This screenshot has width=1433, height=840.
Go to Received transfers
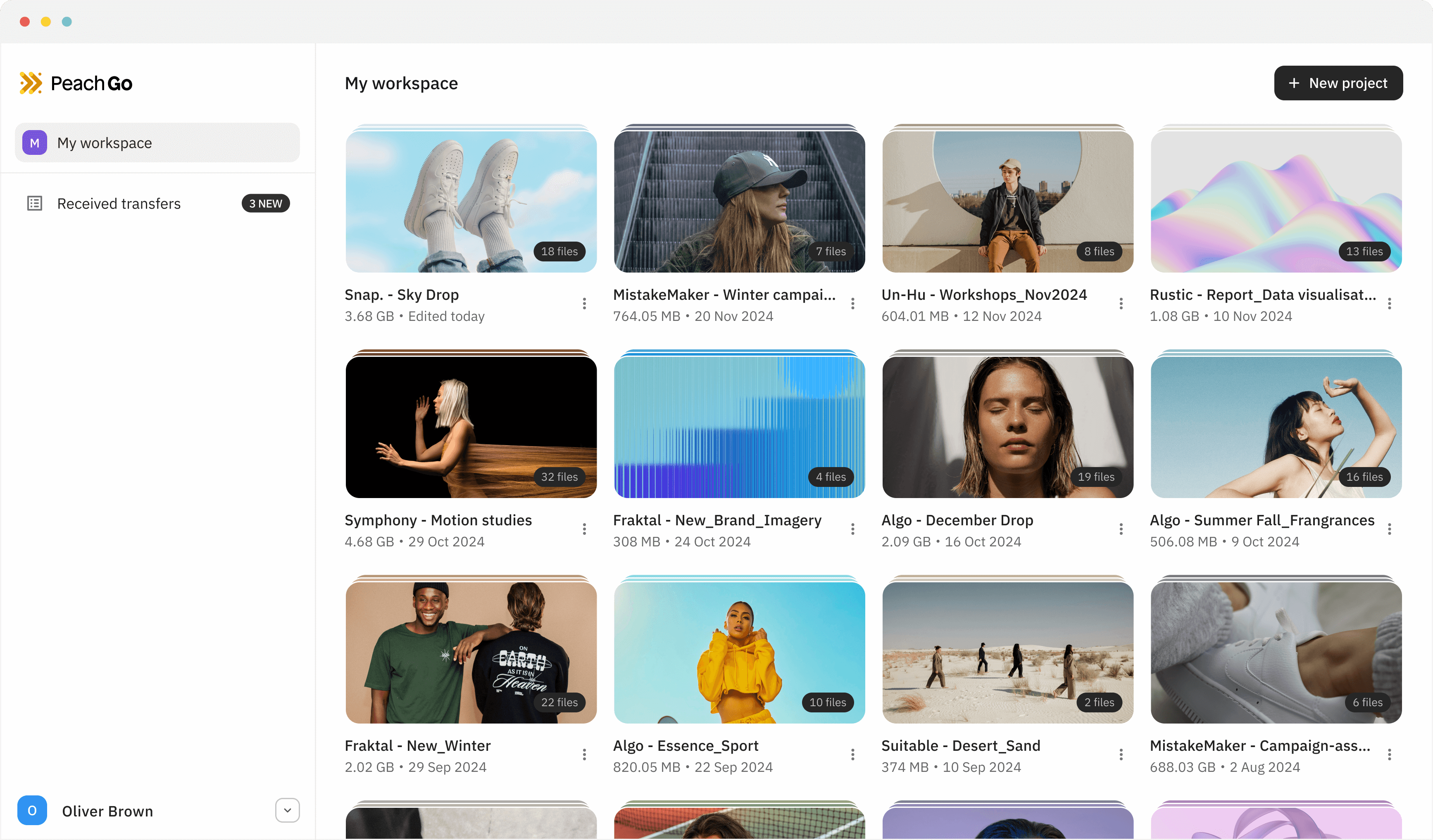pos(119,204)
